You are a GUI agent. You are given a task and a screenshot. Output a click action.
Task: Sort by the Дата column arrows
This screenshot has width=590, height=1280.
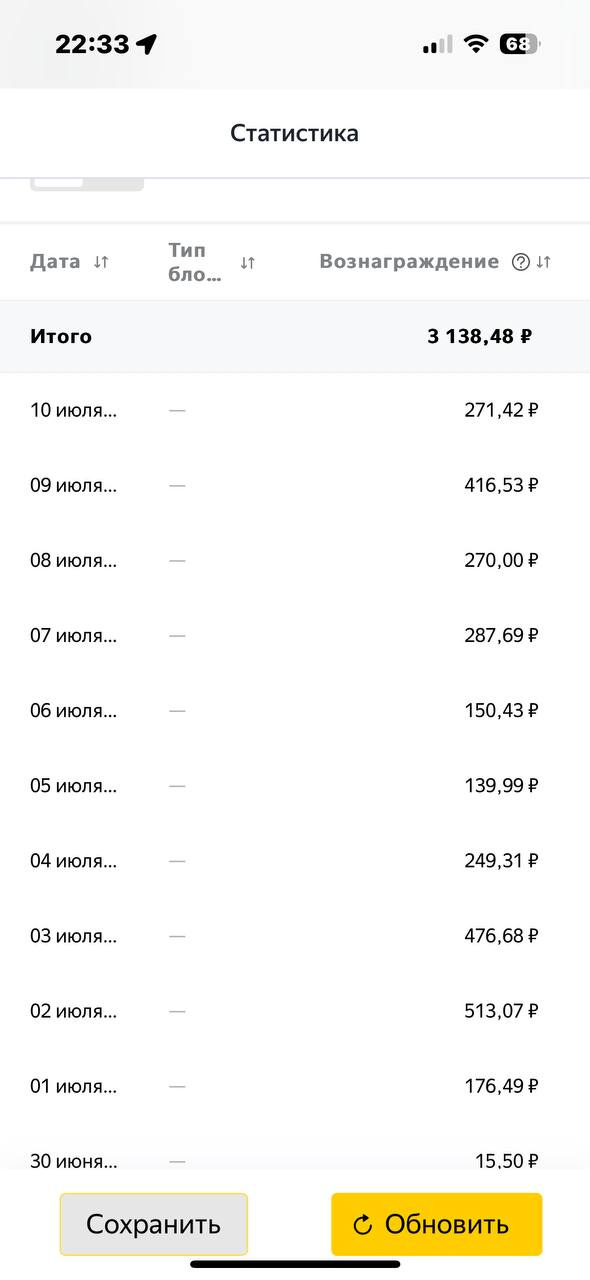100,262
